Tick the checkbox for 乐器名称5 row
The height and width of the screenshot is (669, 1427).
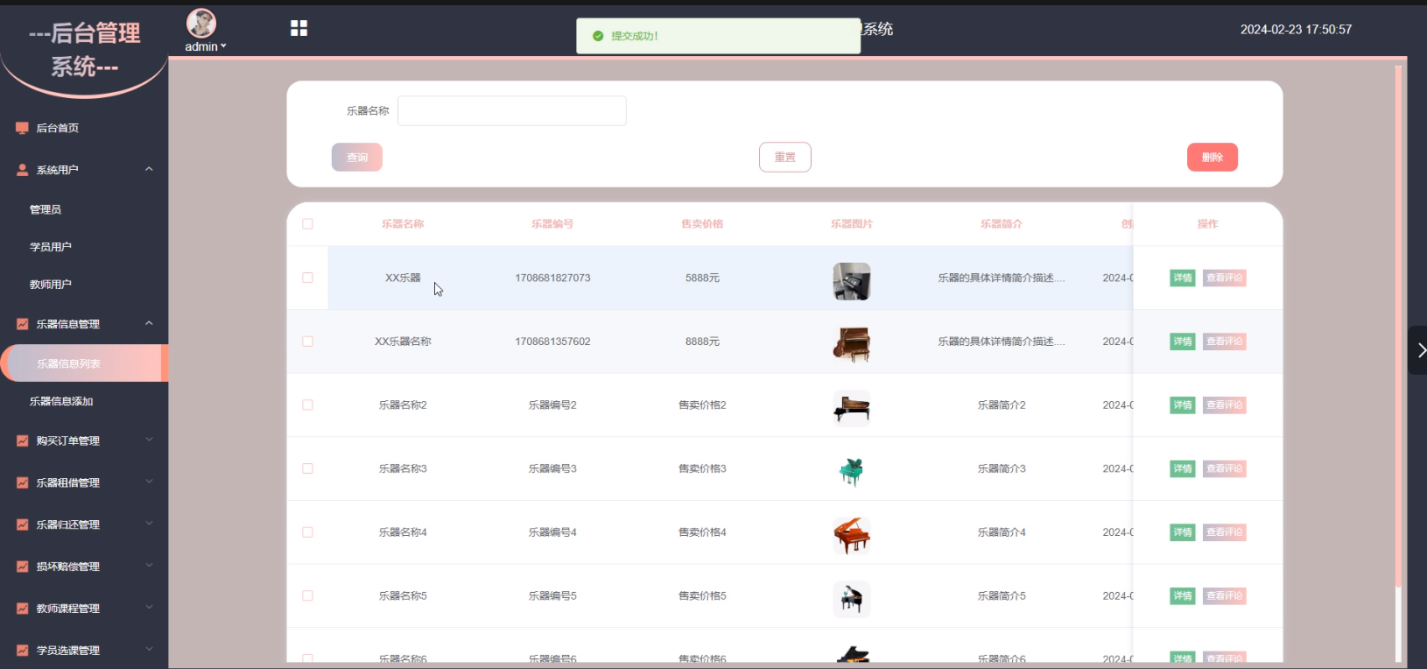(x=308, y=596)
